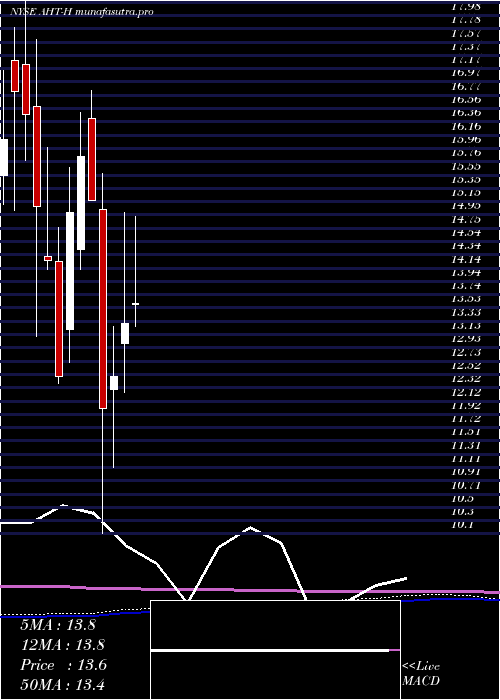The height and width of the screenshot is (700, 500).
Task: Click the 14.14 axis value
Action: 466,259
